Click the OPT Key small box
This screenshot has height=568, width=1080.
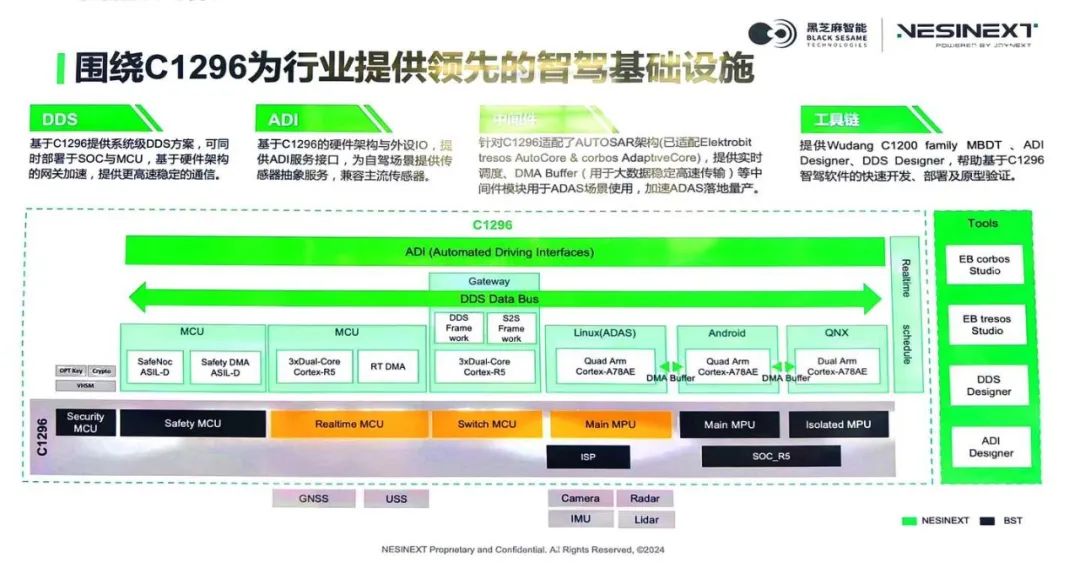coord(70,370)
